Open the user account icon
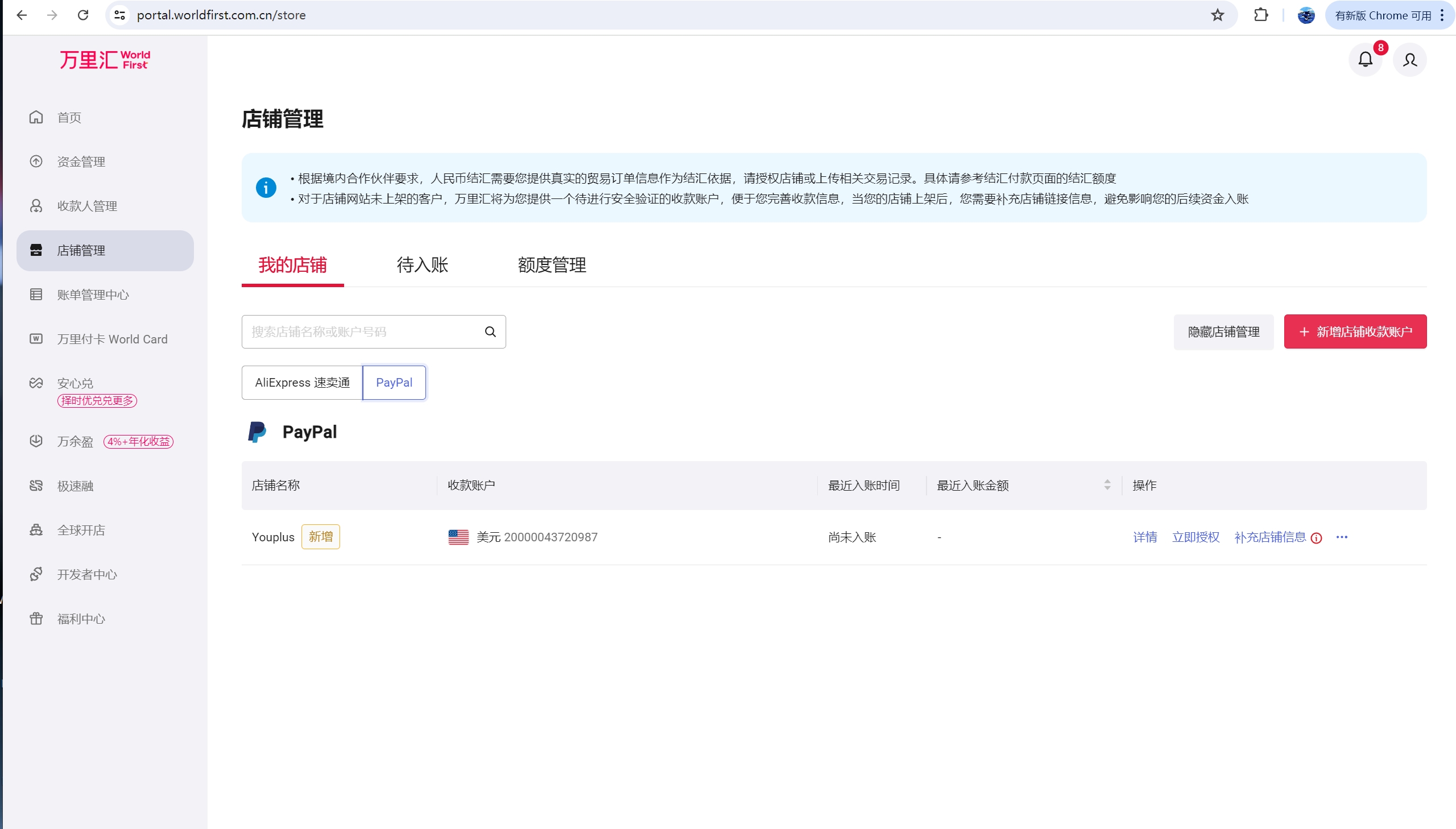 click(x=1410, y=59)
